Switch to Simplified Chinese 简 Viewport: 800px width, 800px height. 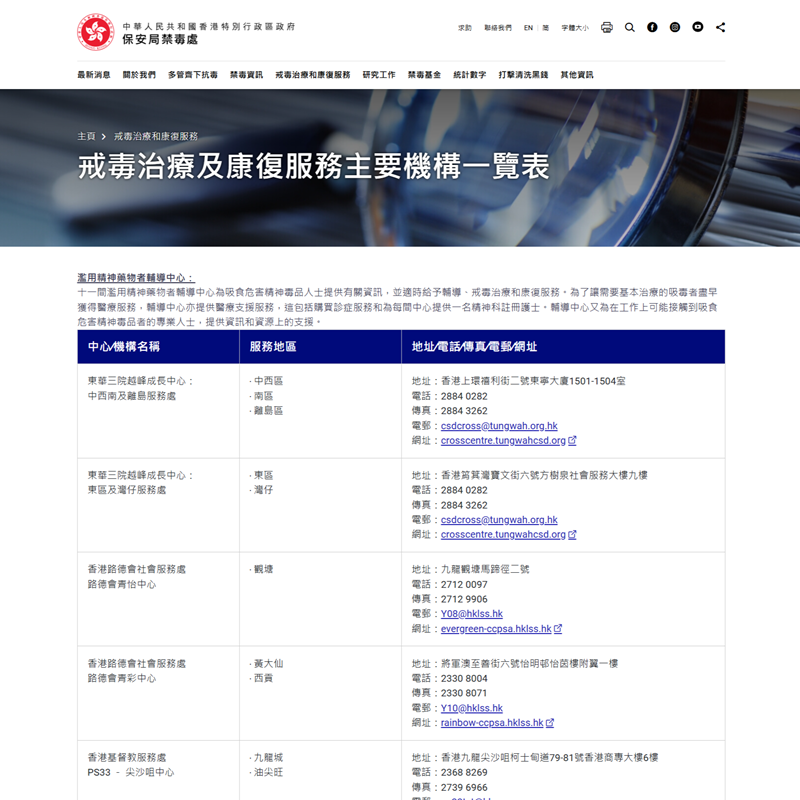(546, 28)
